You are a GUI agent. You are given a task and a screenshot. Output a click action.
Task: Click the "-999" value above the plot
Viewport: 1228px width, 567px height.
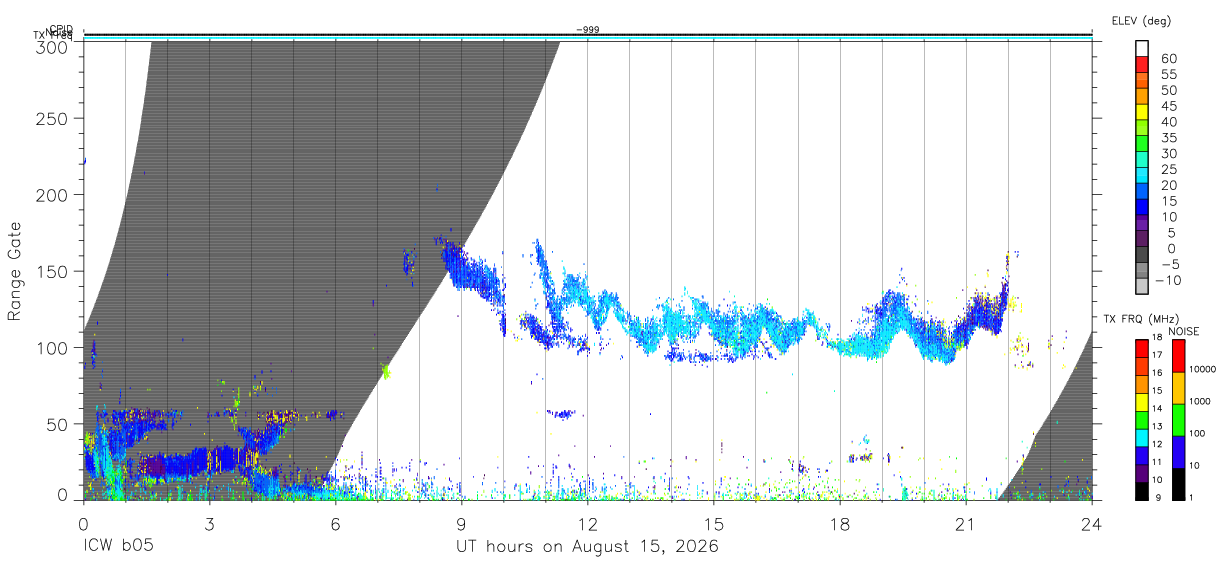[588, 30]
